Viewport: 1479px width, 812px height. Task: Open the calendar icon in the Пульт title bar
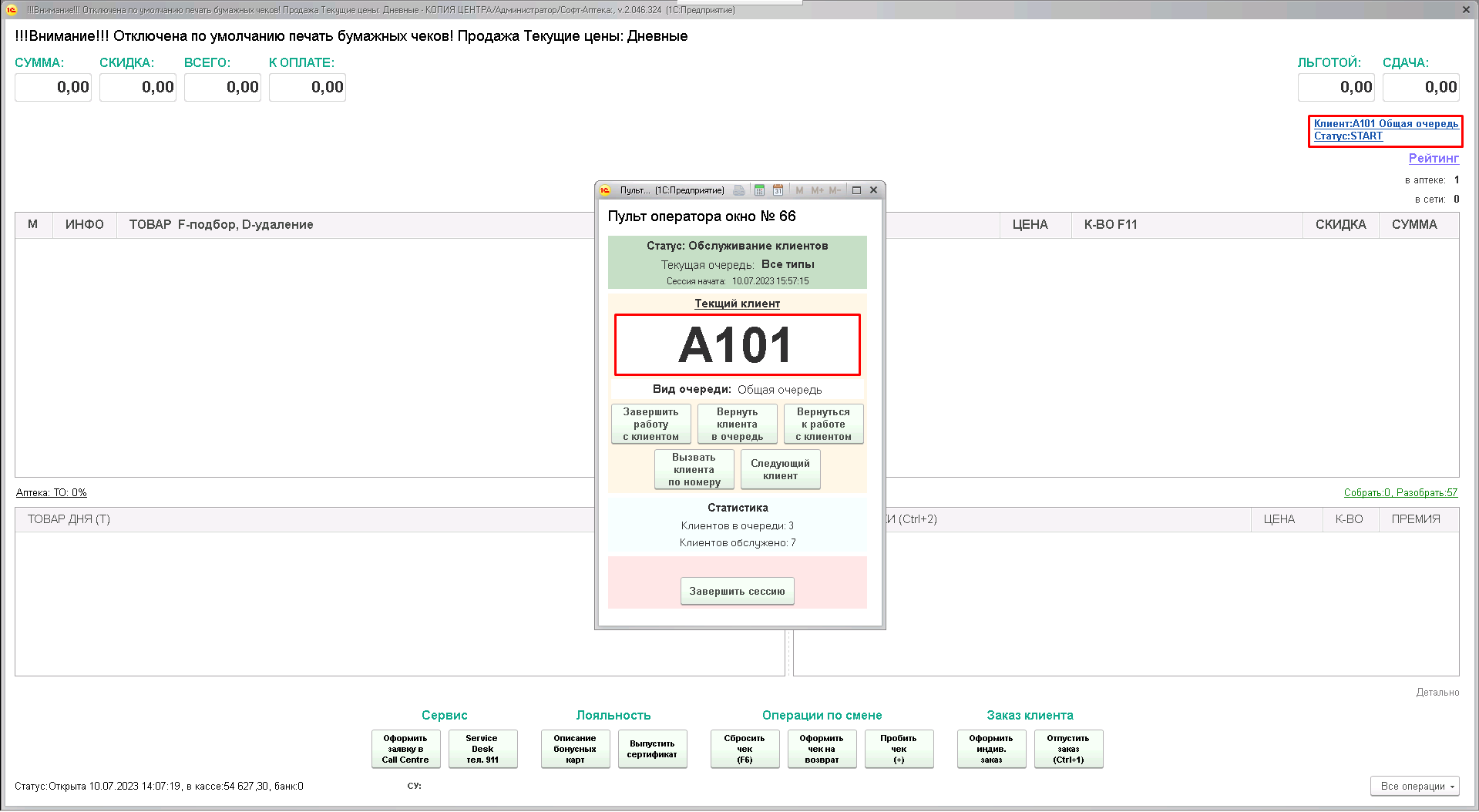(778, 190)
